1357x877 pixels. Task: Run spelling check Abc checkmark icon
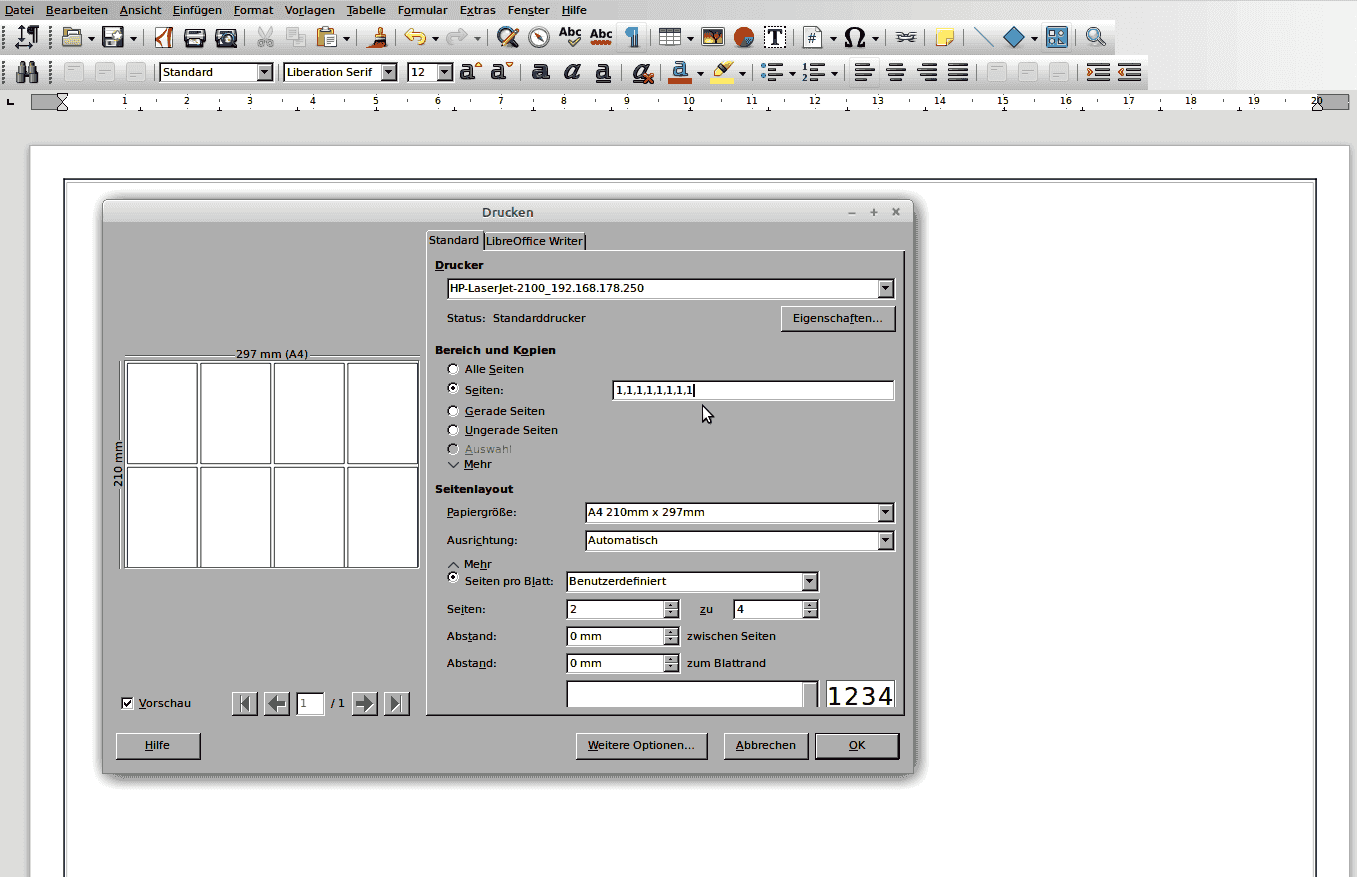pyautogui.click(x=570, y=38)
